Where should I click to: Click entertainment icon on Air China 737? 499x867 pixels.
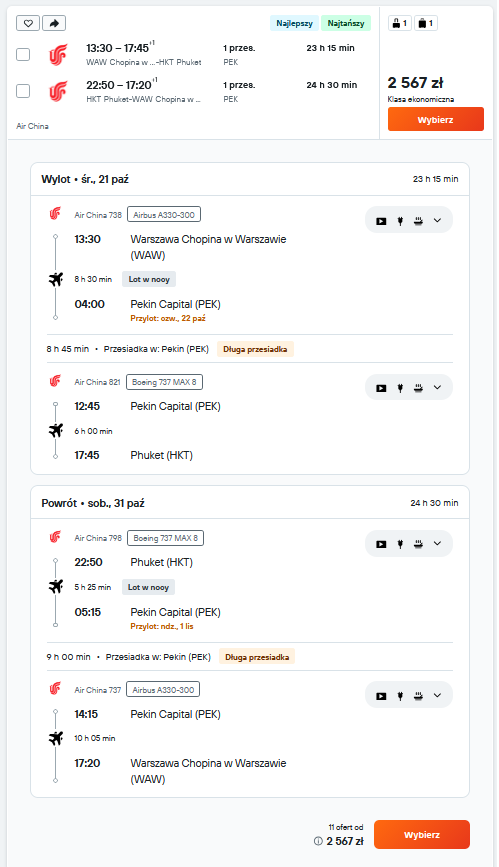[x=381, y=696]
